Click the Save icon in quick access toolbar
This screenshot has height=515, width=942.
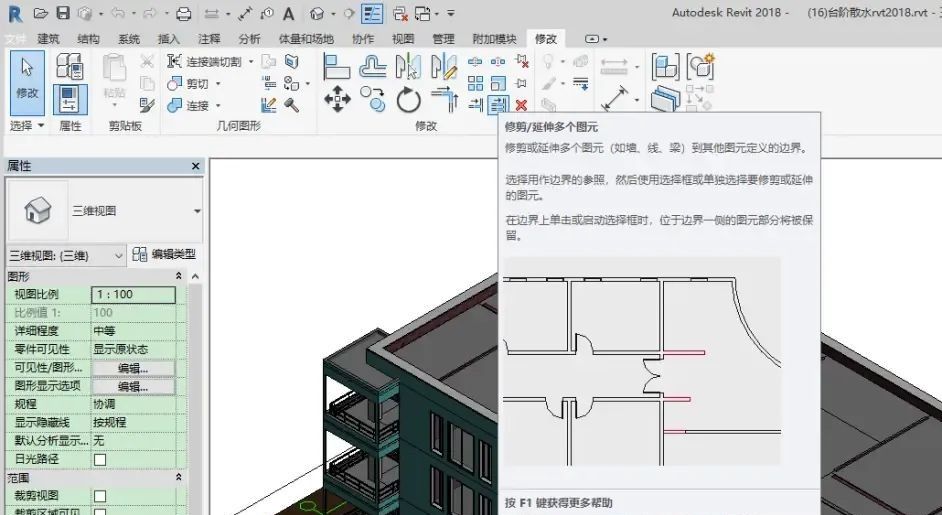tap(63, 14)
